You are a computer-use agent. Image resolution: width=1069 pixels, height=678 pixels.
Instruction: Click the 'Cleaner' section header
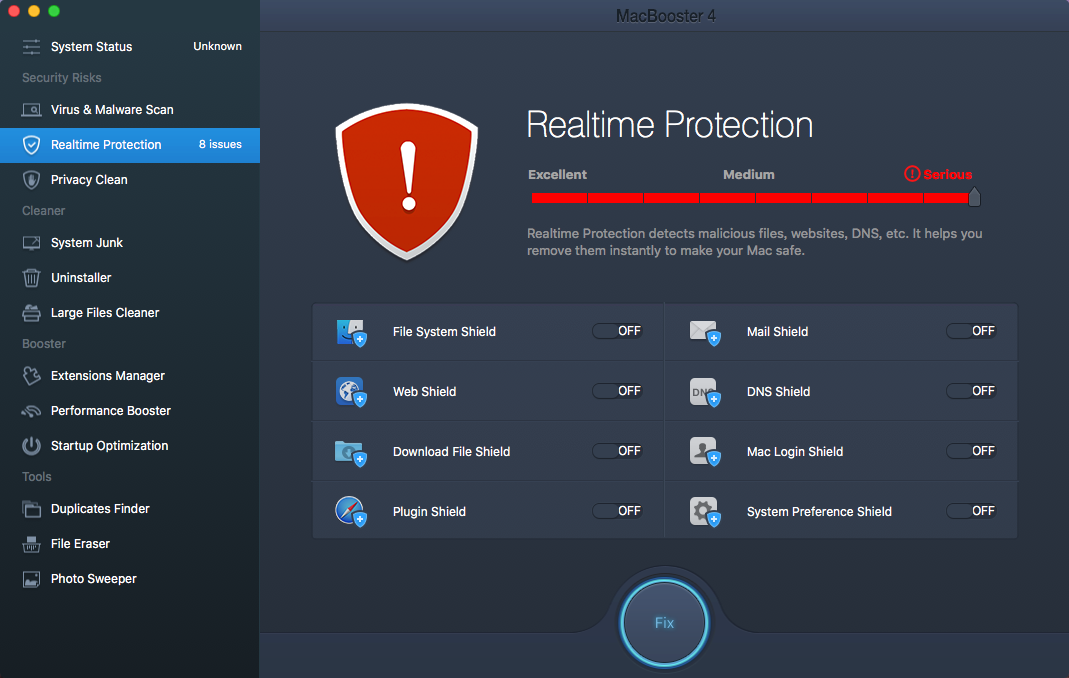[44, 211]
